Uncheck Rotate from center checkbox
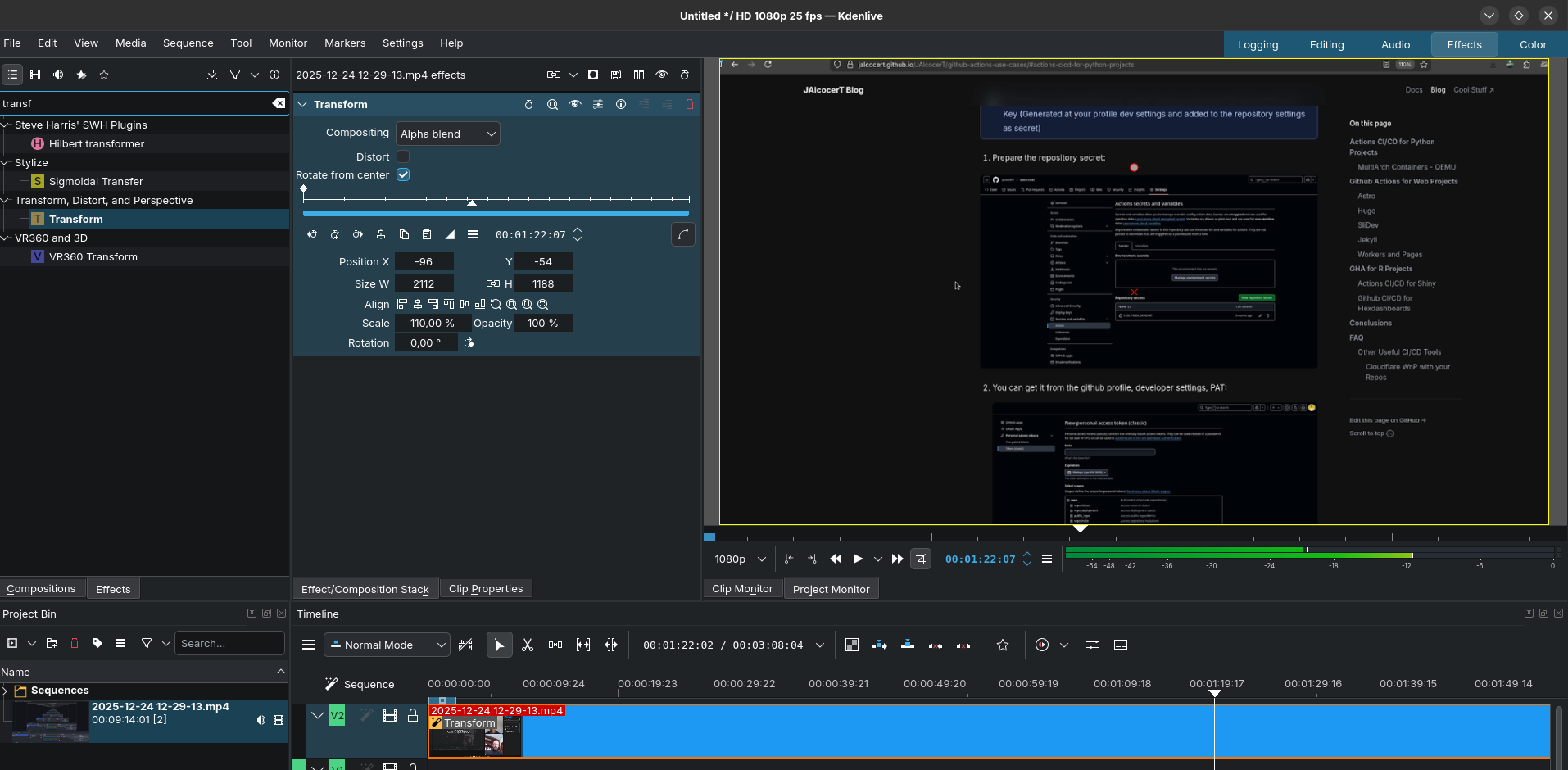Image resolution: width=1568 pixels, height=770 pixels. (403, 174)
